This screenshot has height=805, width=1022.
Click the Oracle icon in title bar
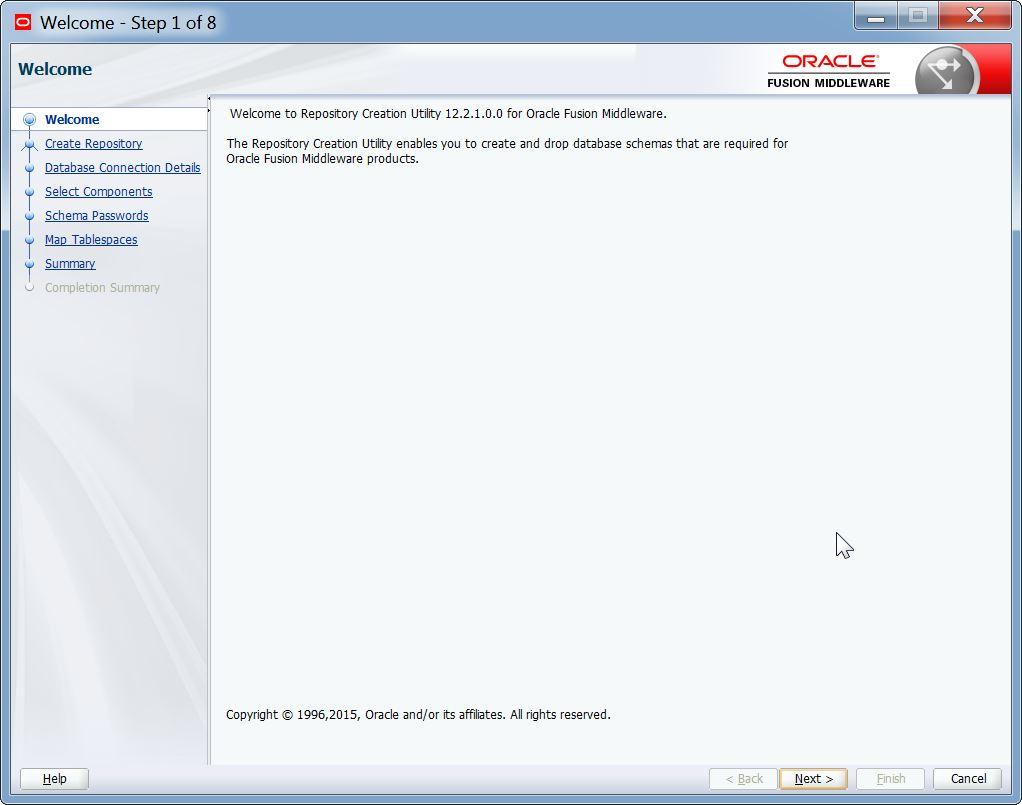click(x=23, y=23)
